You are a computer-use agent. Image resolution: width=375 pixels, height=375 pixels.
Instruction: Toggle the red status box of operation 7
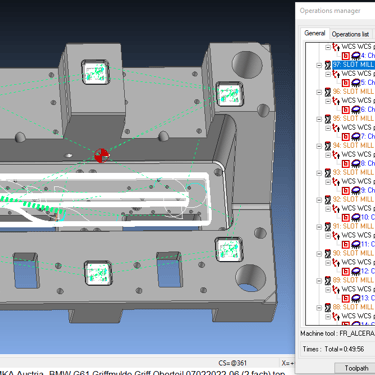pos(346,137)
